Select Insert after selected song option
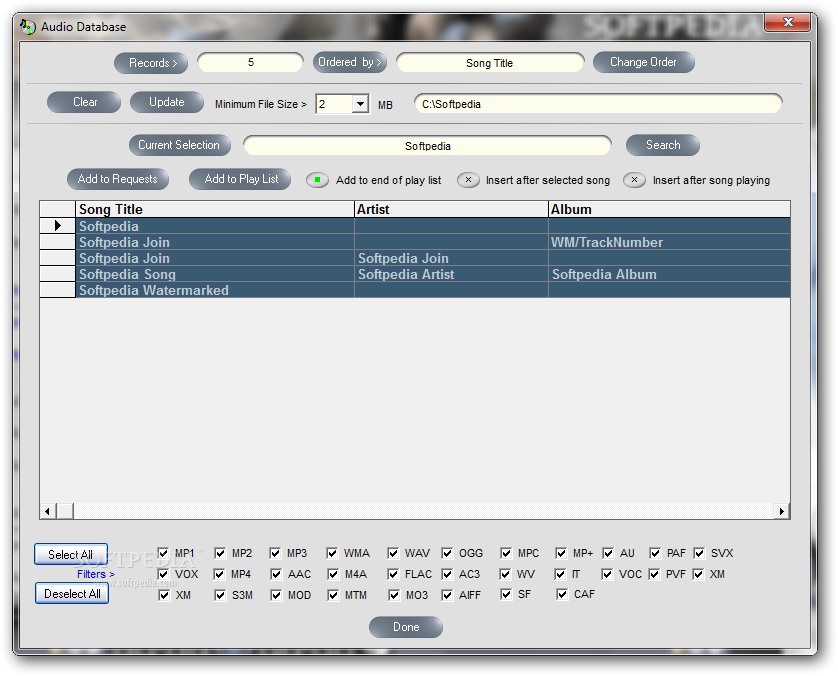 click(x=468, y=180)
